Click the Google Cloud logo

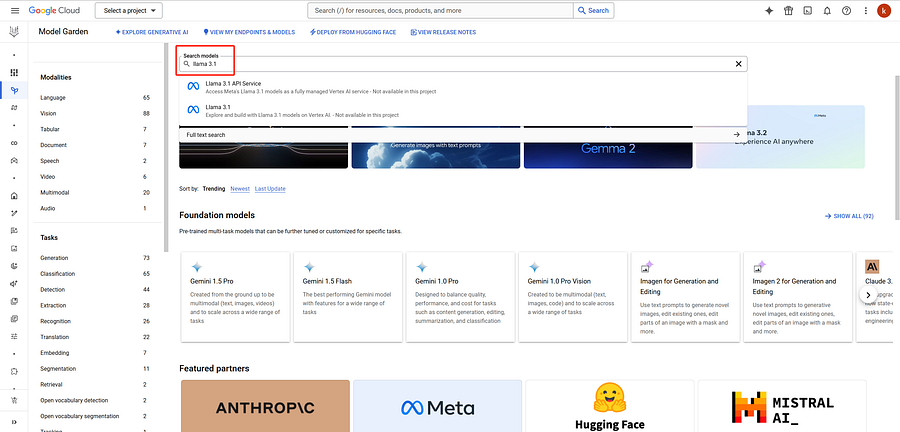tap(54, 10)
